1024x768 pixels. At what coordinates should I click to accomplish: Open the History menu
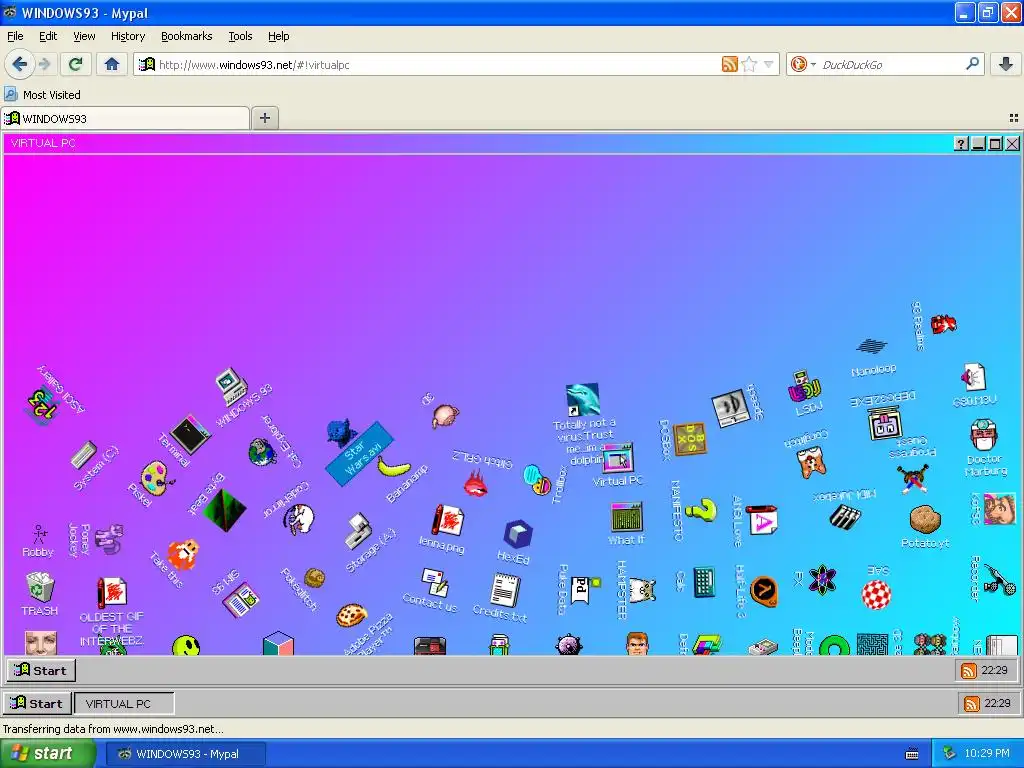point(128,36)
